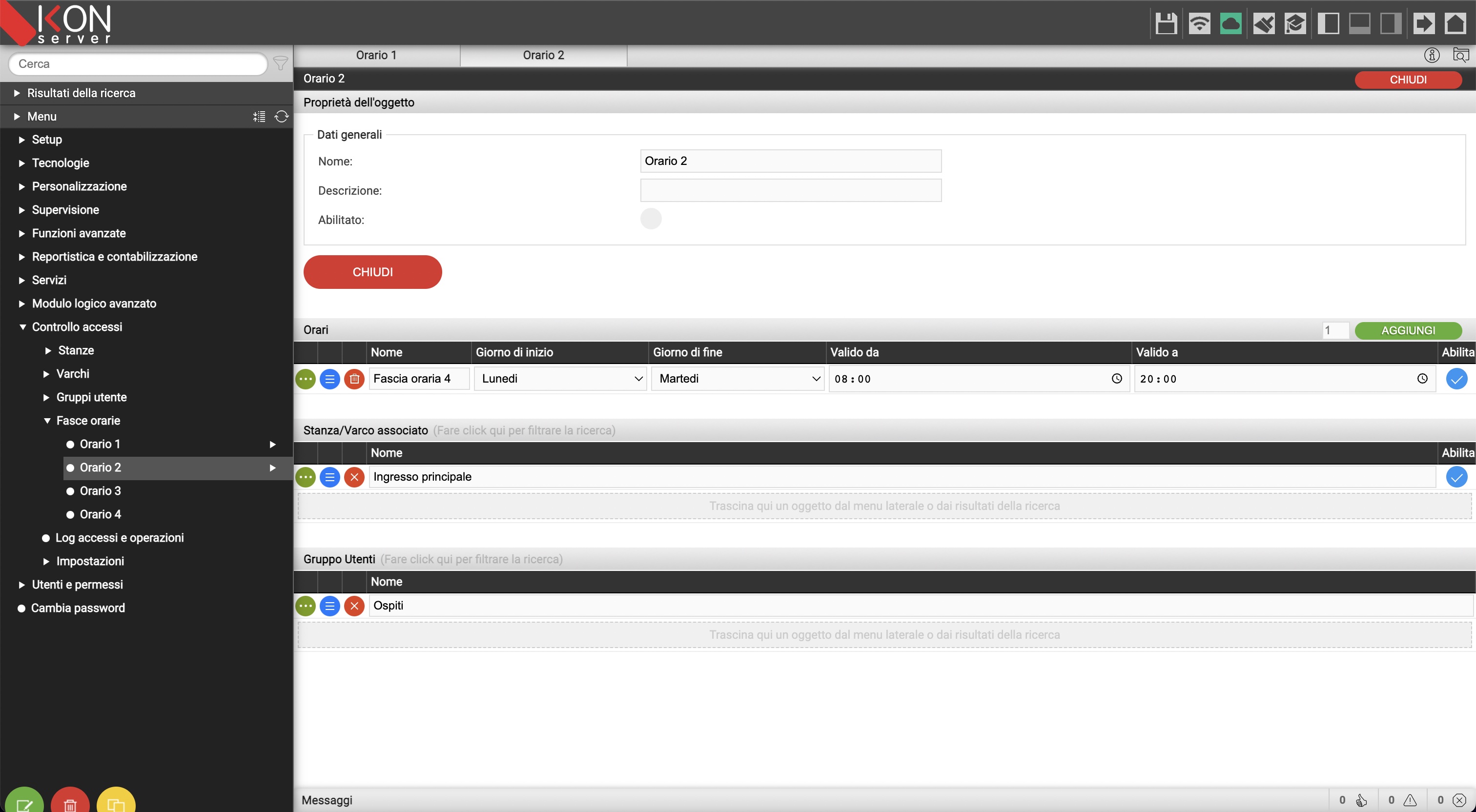The width and height of the screenshot is (1476, 812).
Task: Open the Giorno di inizio Lunedi dropdown
Action: click(x=560, y=379)
